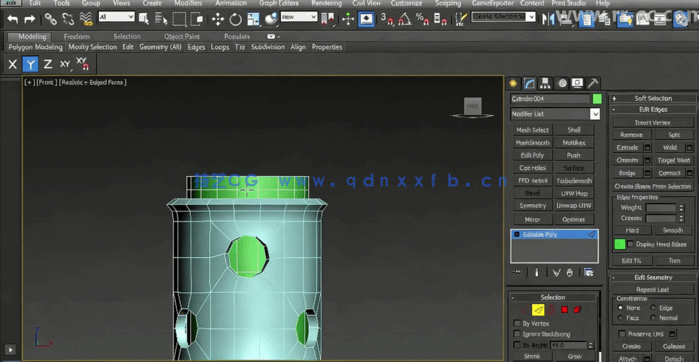Open the Utilities hammer panel tab
Screen dimensions: 699x362
pyautogui.click(x=593, y=83)
